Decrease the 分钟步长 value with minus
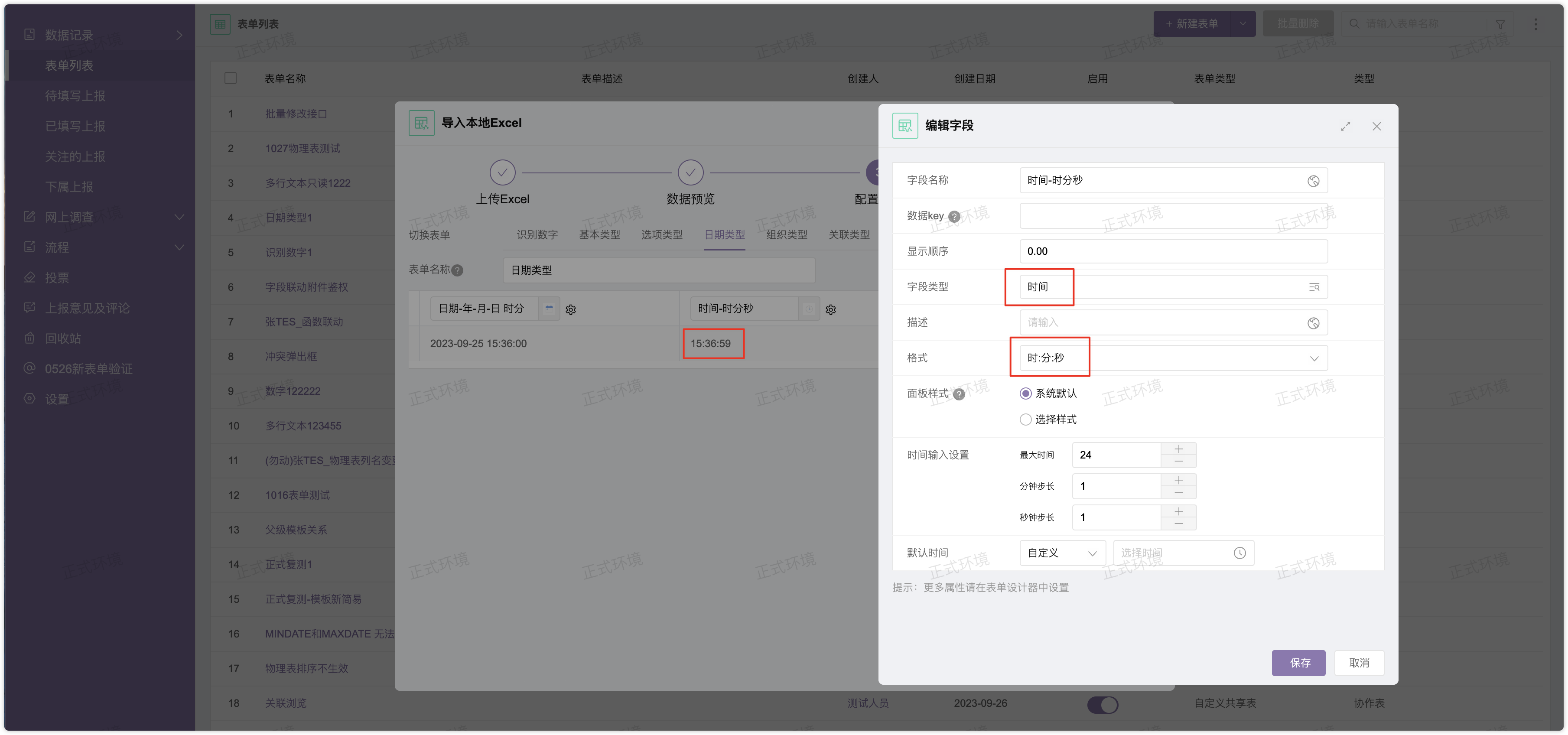 pos(1178,493)
